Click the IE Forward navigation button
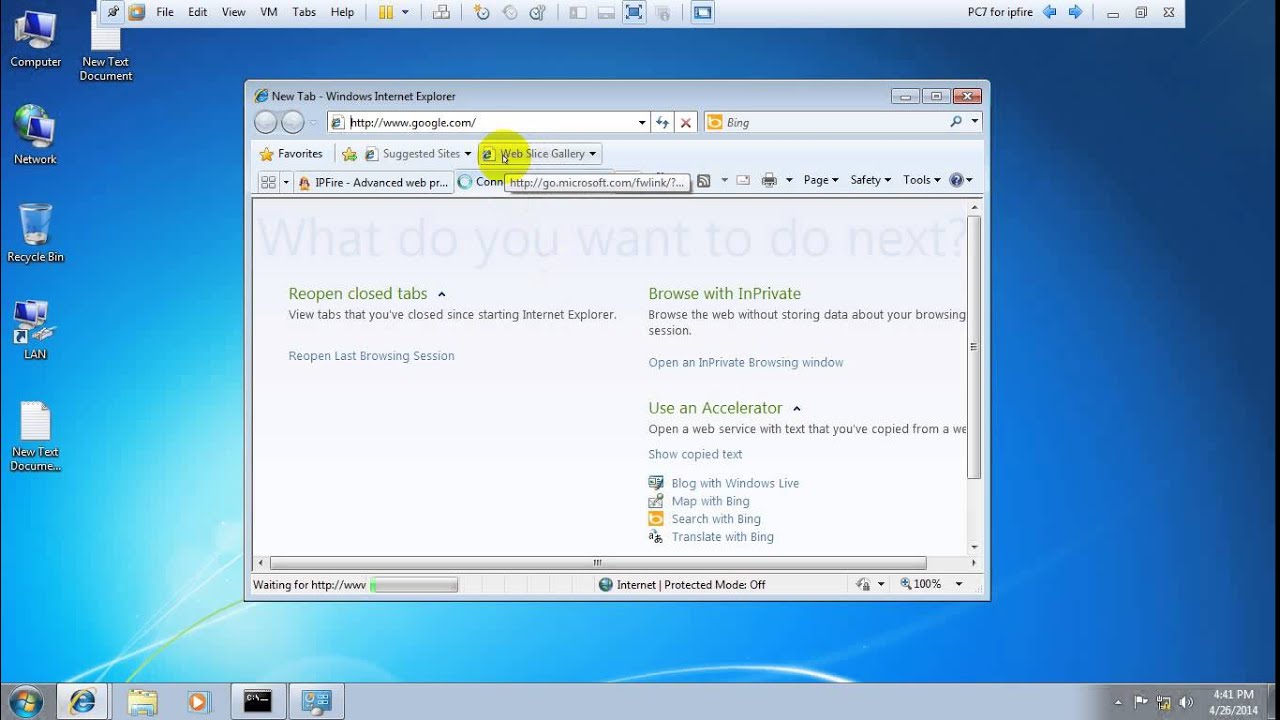Screen dimensions: 1280x720 [x=293, y=122]
